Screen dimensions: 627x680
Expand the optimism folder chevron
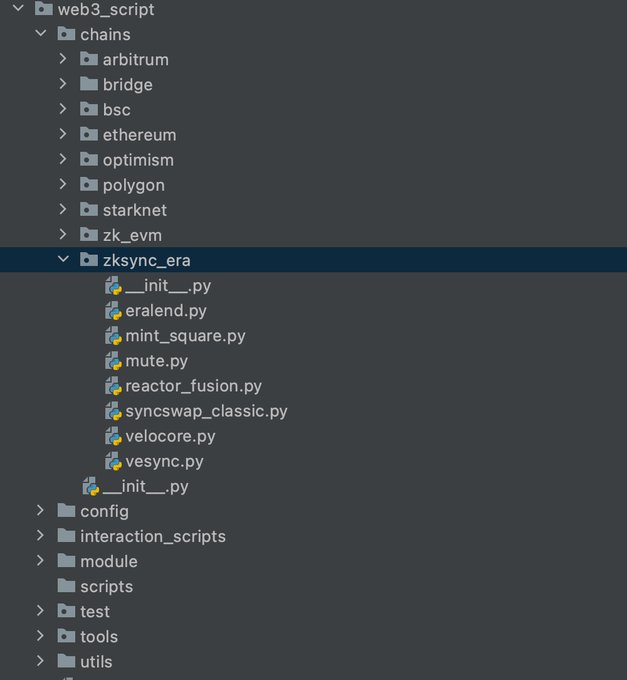[63, 159]
